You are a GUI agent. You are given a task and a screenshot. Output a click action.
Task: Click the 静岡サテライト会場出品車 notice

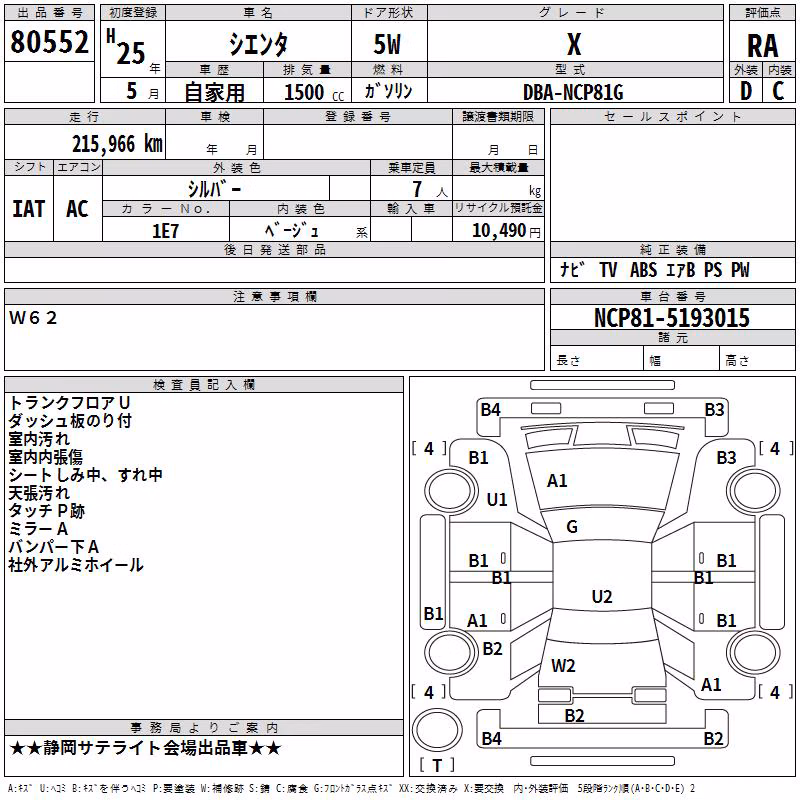[x=145, y=748]
